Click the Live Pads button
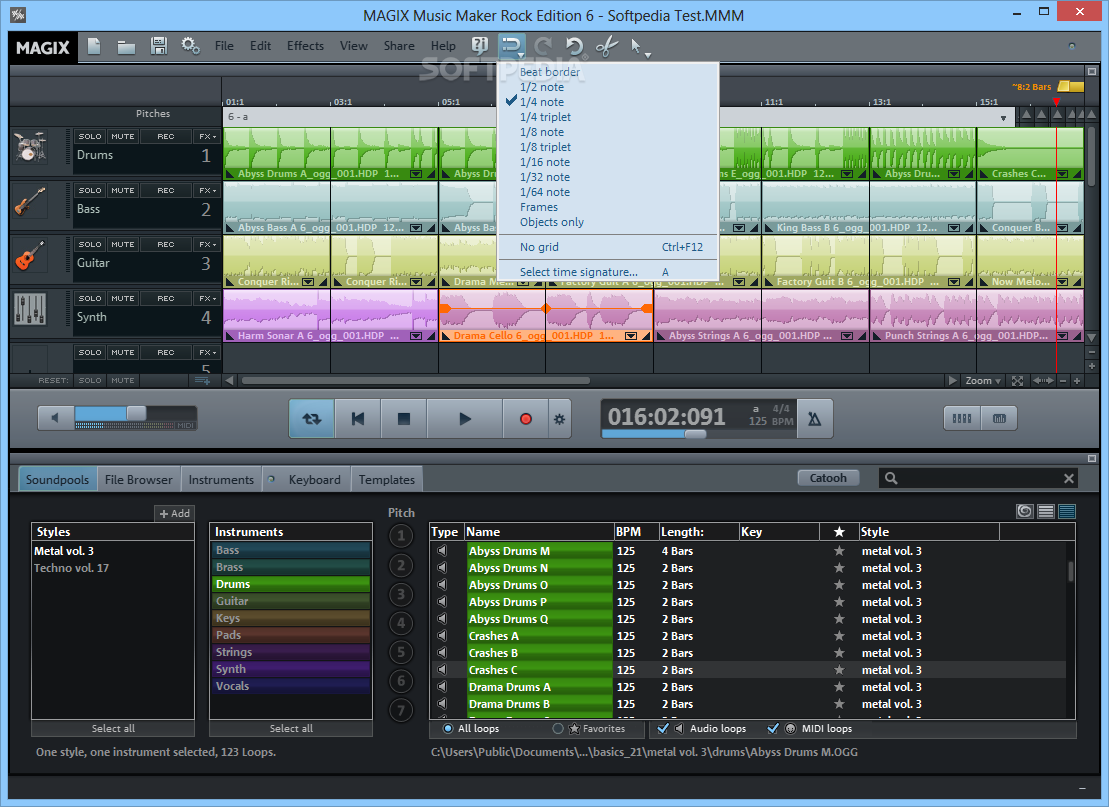The width and height of the screenshot is (1109, 807). 999,418
